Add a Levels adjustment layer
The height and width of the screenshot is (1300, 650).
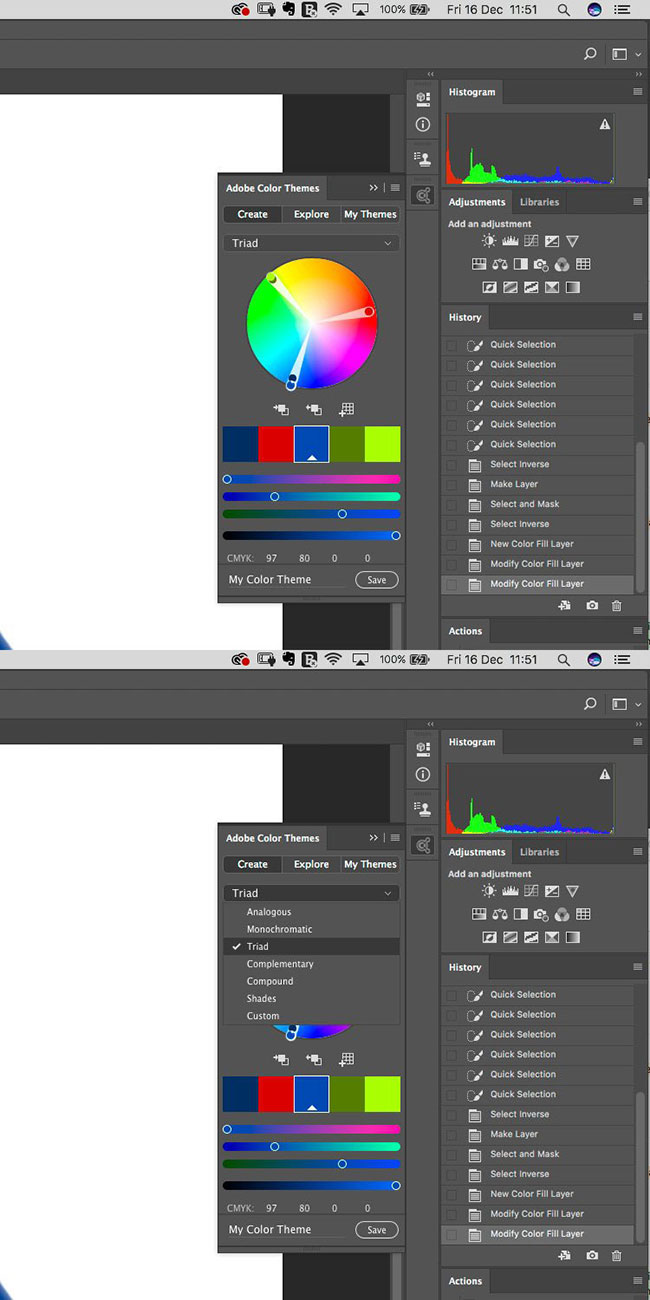click(x=510, y=241)
